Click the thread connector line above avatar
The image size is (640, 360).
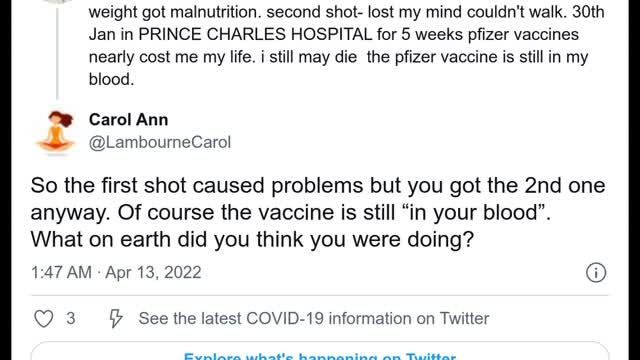(x=57, y=53)
